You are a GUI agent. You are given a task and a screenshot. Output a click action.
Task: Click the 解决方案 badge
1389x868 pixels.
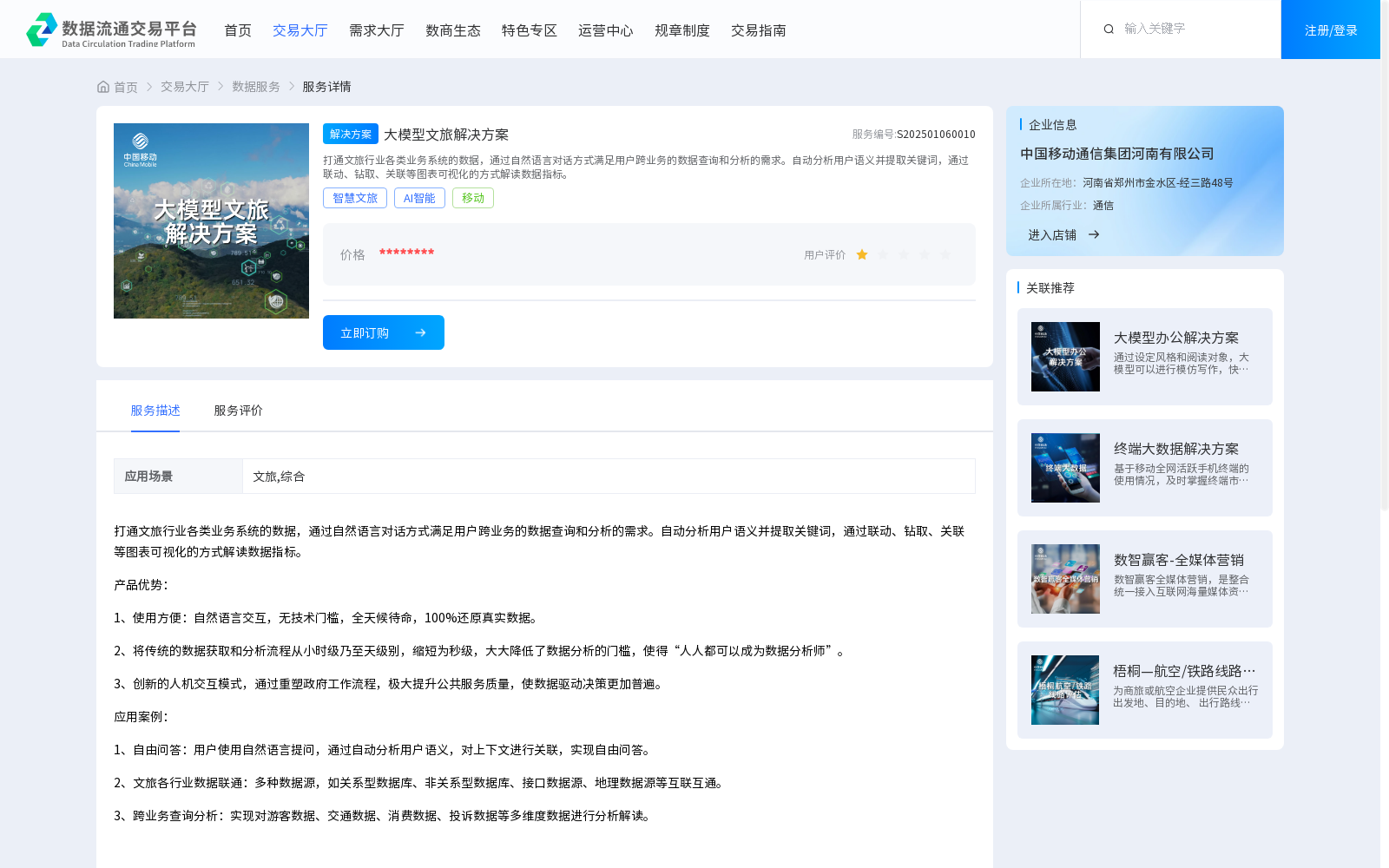click(x=351, y=134)
